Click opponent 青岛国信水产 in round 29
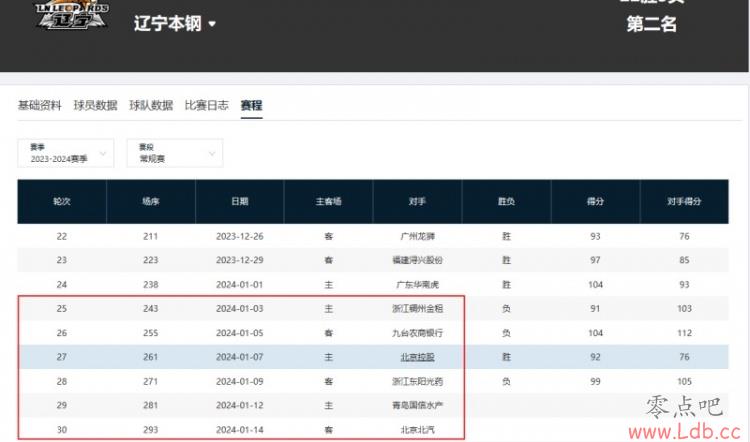750x442 pixels. click(417, 405)
